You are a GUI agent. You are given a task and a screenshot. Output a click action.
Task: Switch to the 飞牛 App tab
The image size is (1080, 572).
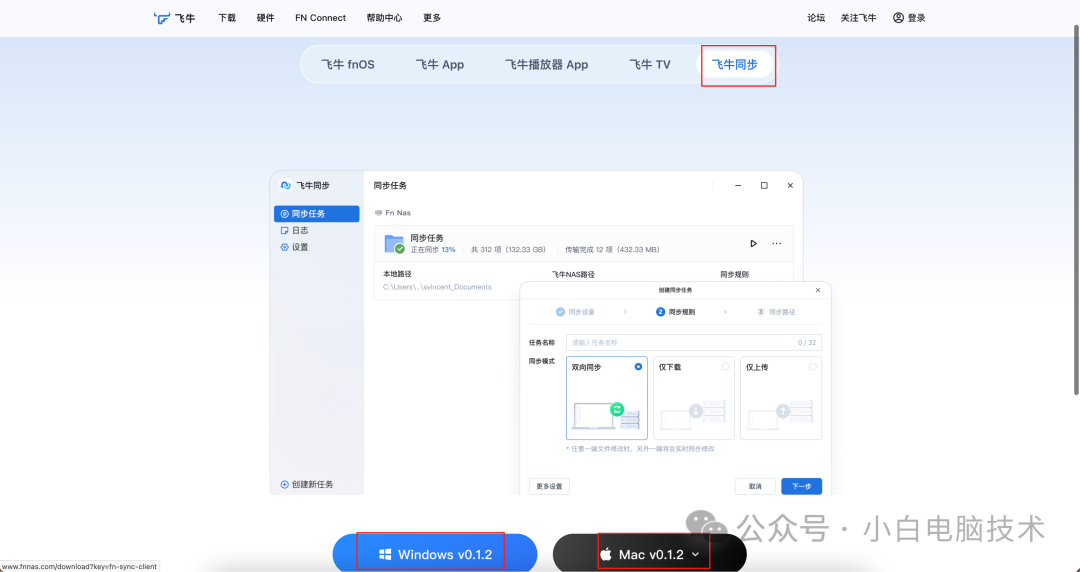(x=439, y=65)
